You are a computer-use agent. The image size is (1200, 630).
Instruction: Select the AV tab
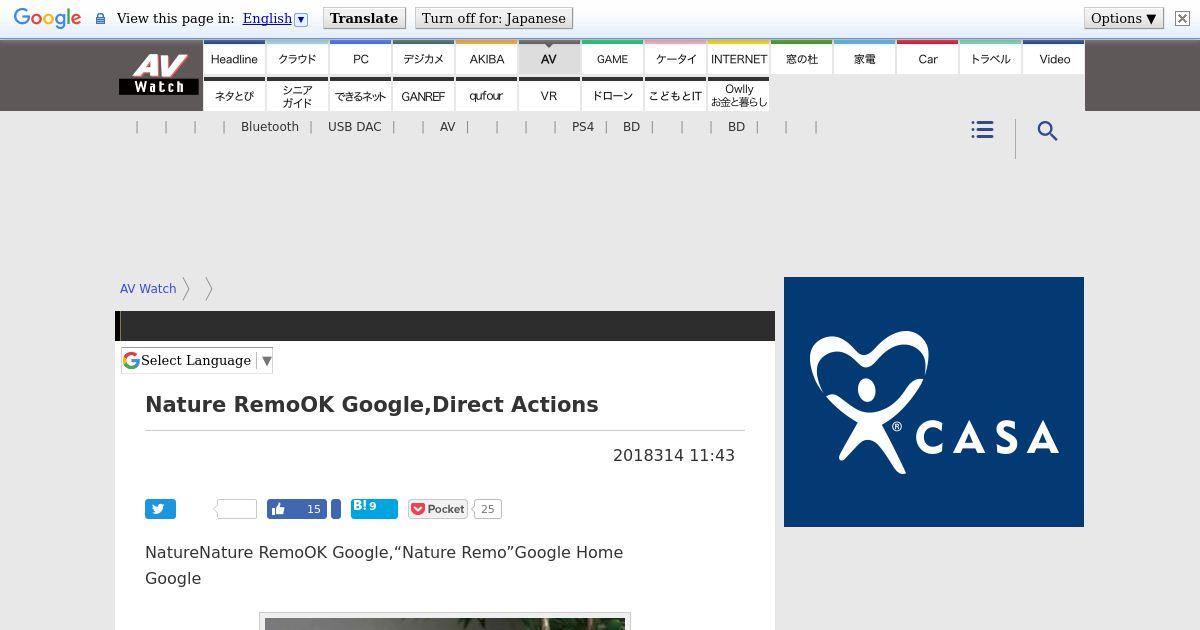coord(549,59)
